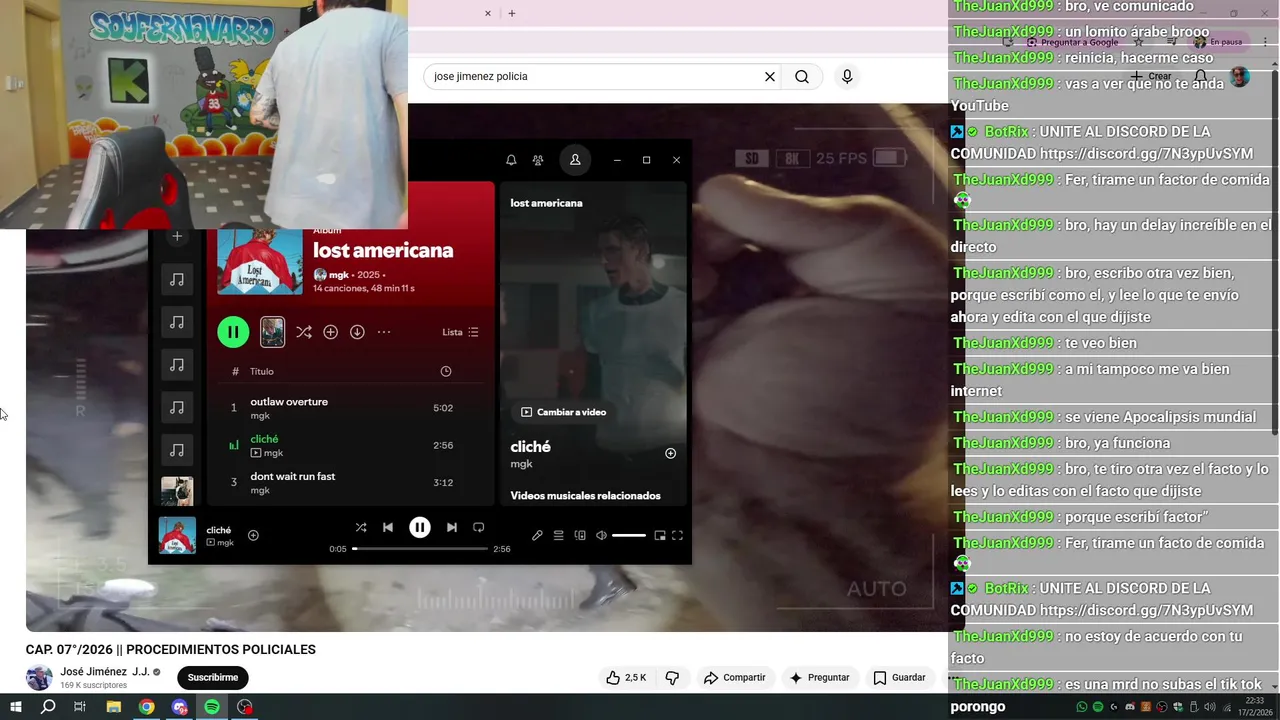Toggle repeat in Spotify player bar
1280x720 pixels.
[x=479, y=528]
